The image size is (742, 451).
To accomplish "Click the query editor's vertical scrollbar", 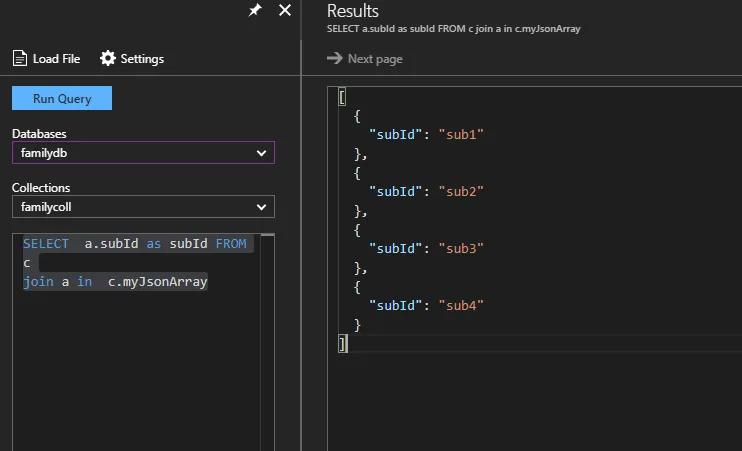I will pos(267,340).
